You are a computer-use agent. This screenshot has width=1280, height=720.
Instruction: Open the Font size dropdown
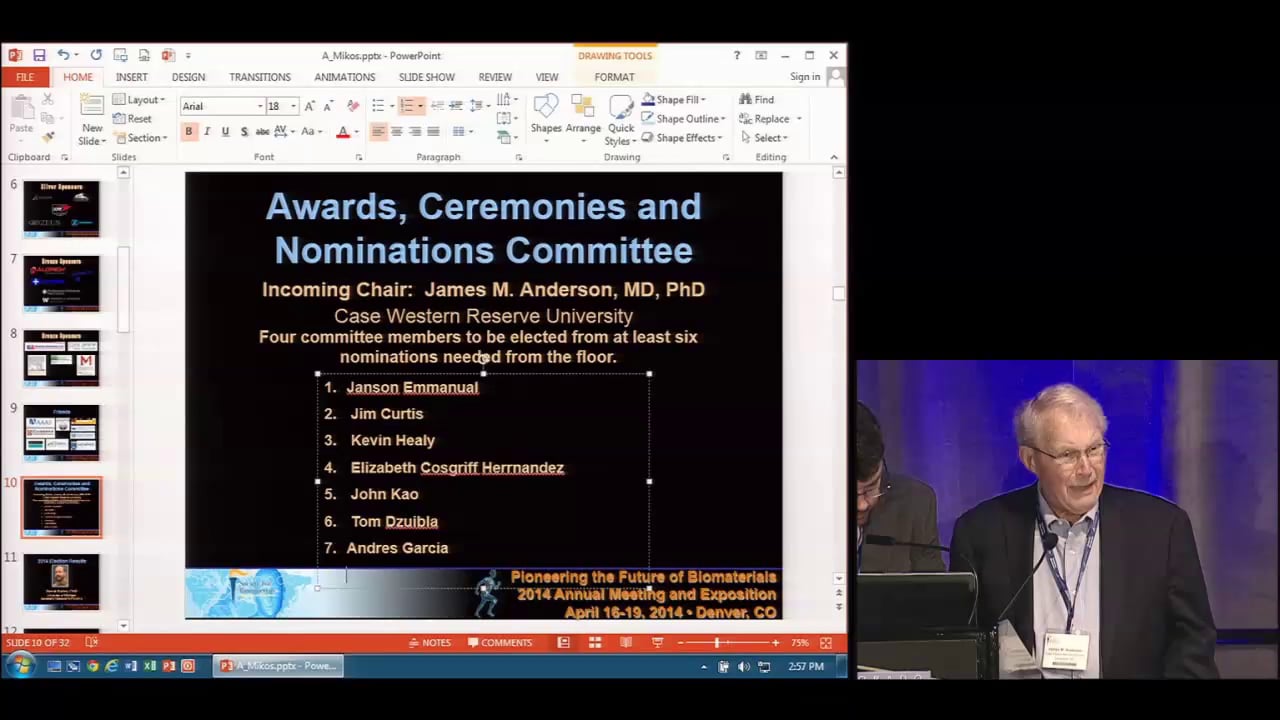[x=293, y=106]
